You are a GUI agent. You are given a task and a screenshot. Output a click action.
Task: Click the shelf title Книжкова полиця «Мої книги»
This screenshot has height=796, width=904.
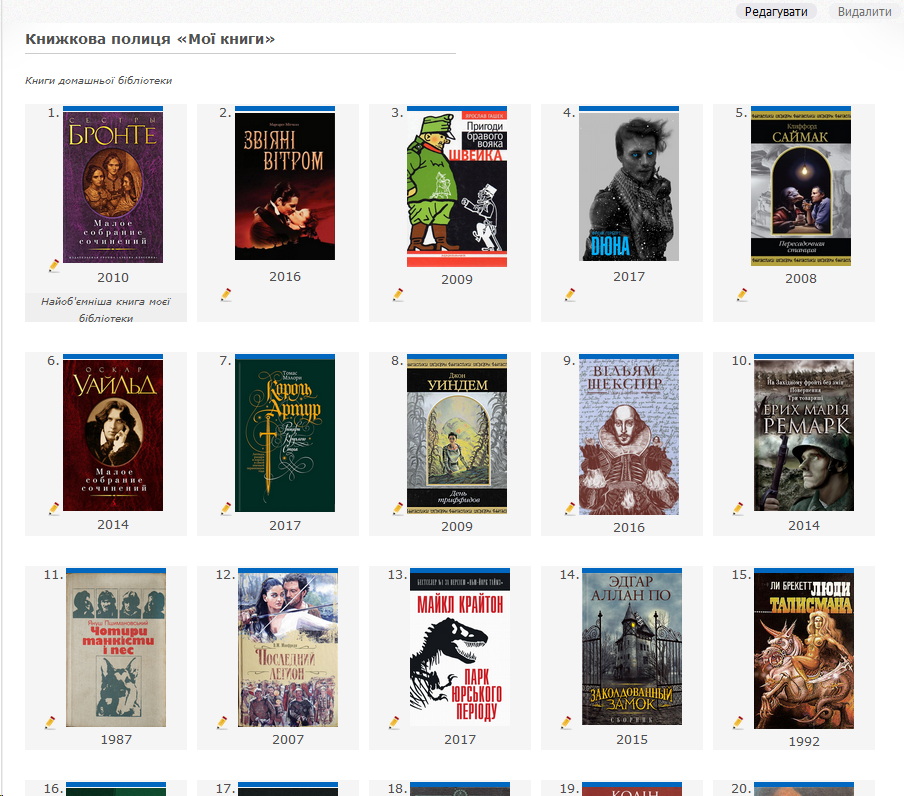(150, 39)
